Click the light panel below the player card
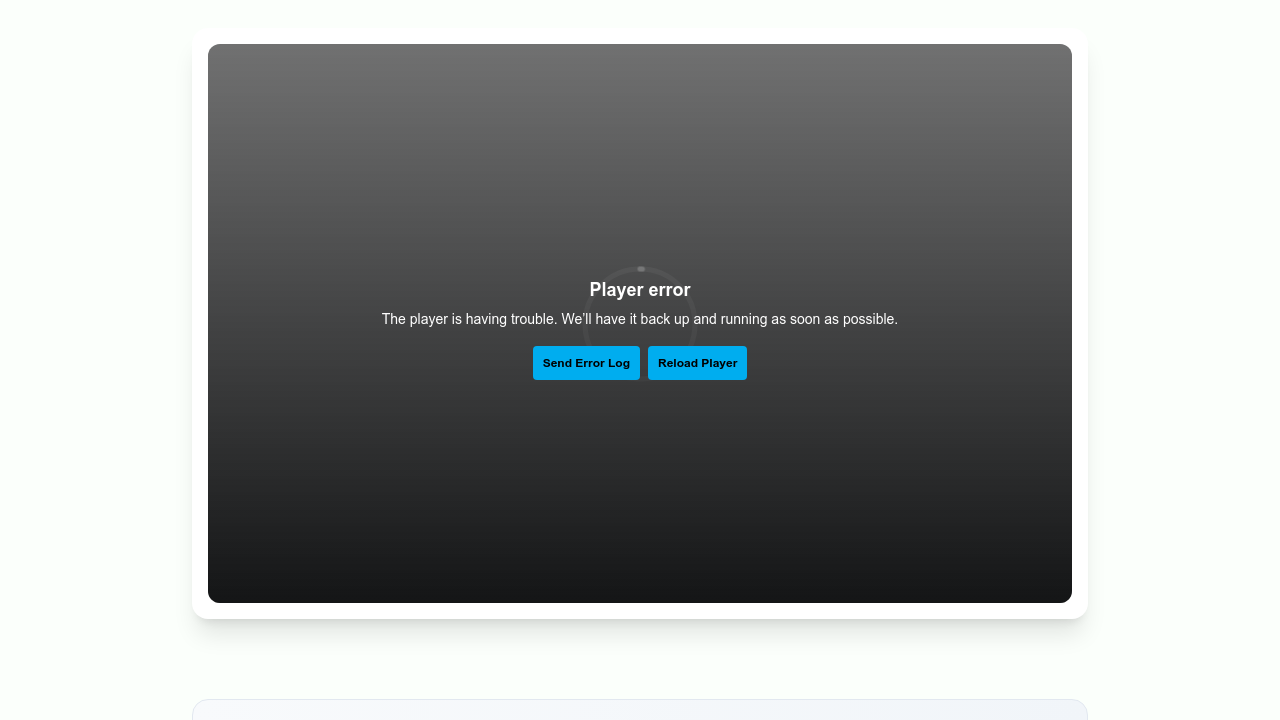1280x720 pixels. 640,711
